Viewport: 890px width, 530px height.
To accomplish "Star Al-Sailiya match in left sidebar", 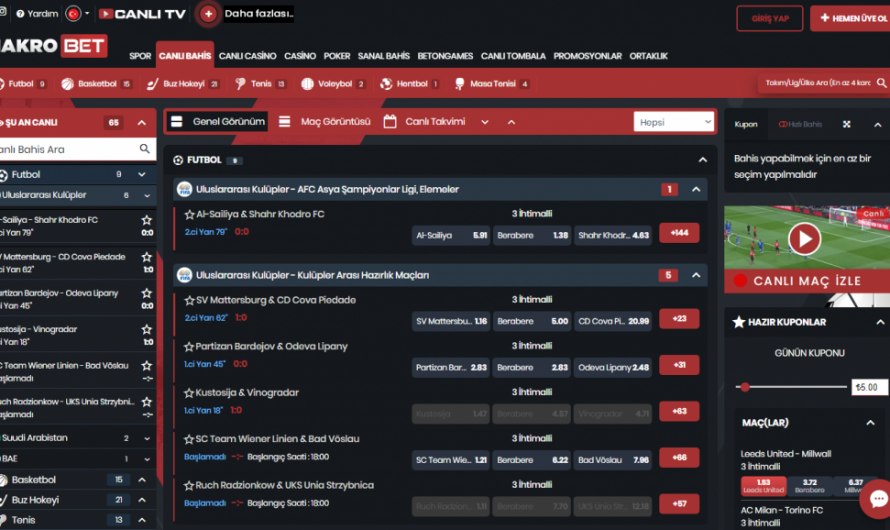I will click(147, 220).
